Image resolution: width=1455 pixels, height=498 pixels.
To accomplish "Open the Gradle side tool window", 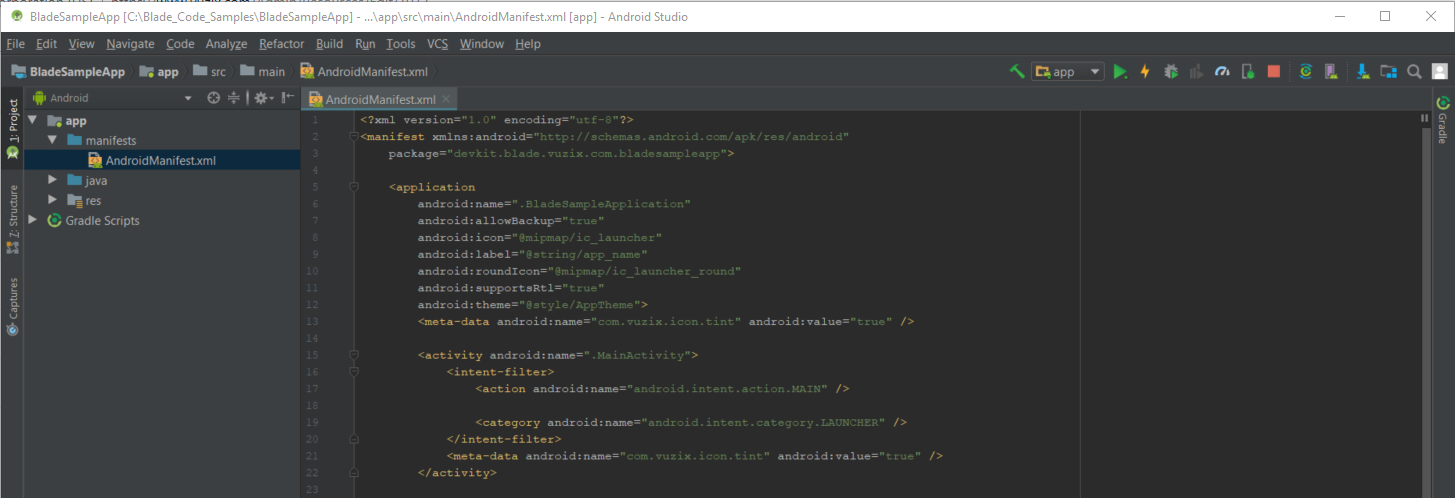I will coord(1443,119).
